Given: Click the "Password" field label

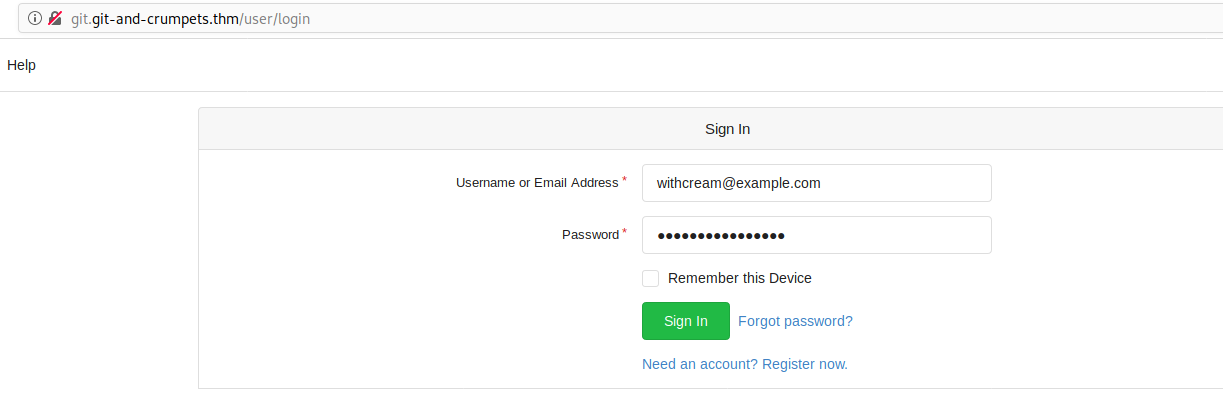Looking at the screenshot, I should 590,235.
